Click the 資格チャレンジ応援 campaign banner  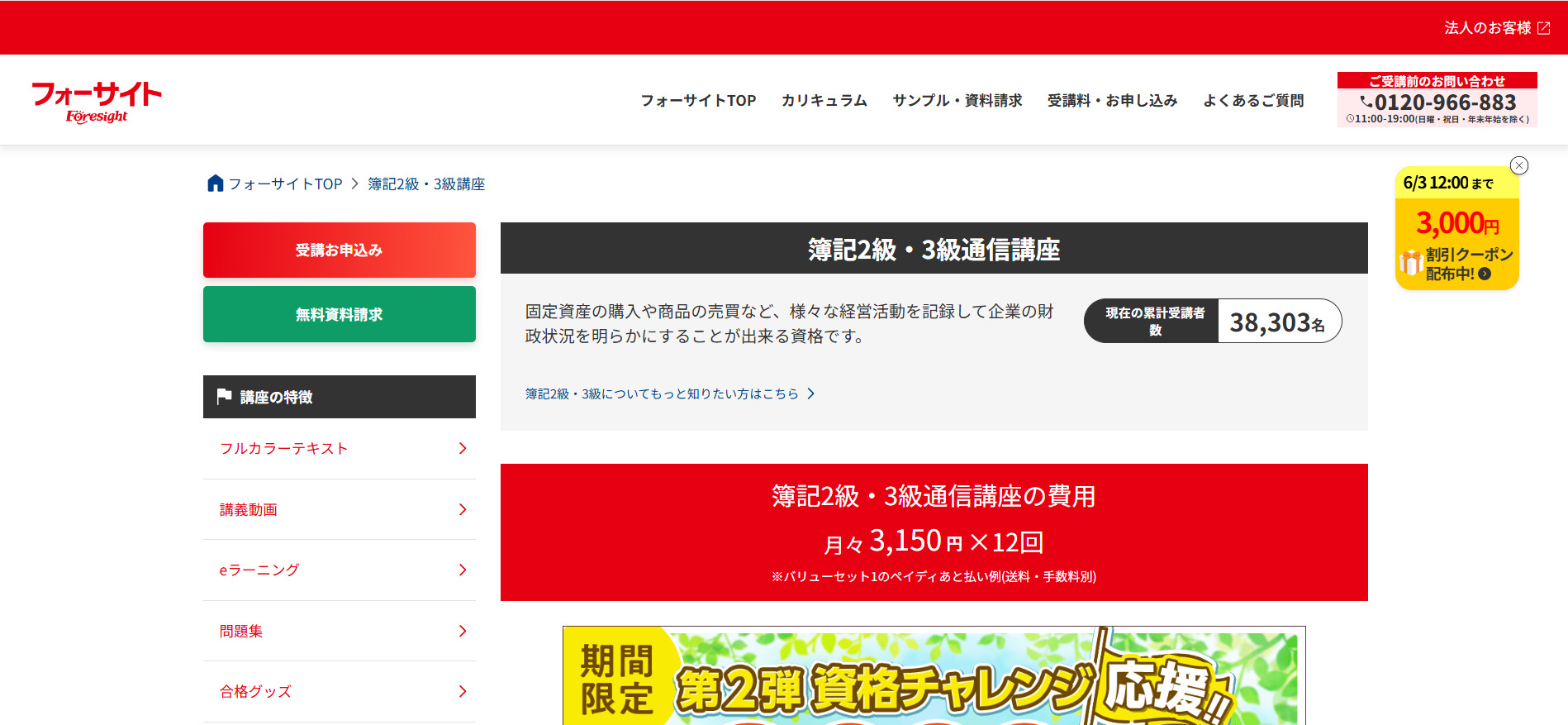(934, 675)
